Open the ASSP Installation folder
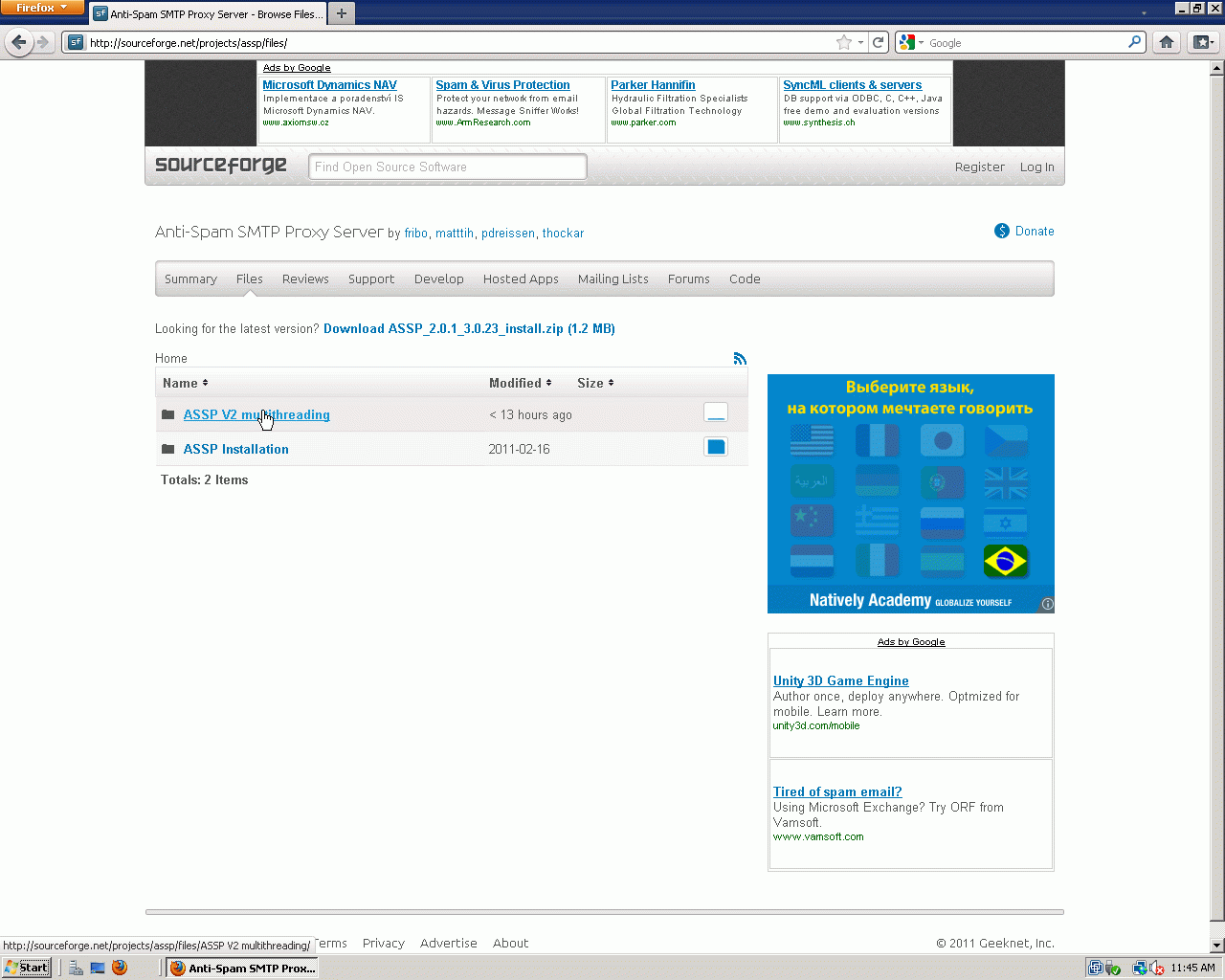Screen dimensions: 1225x980 pos(236,449)
